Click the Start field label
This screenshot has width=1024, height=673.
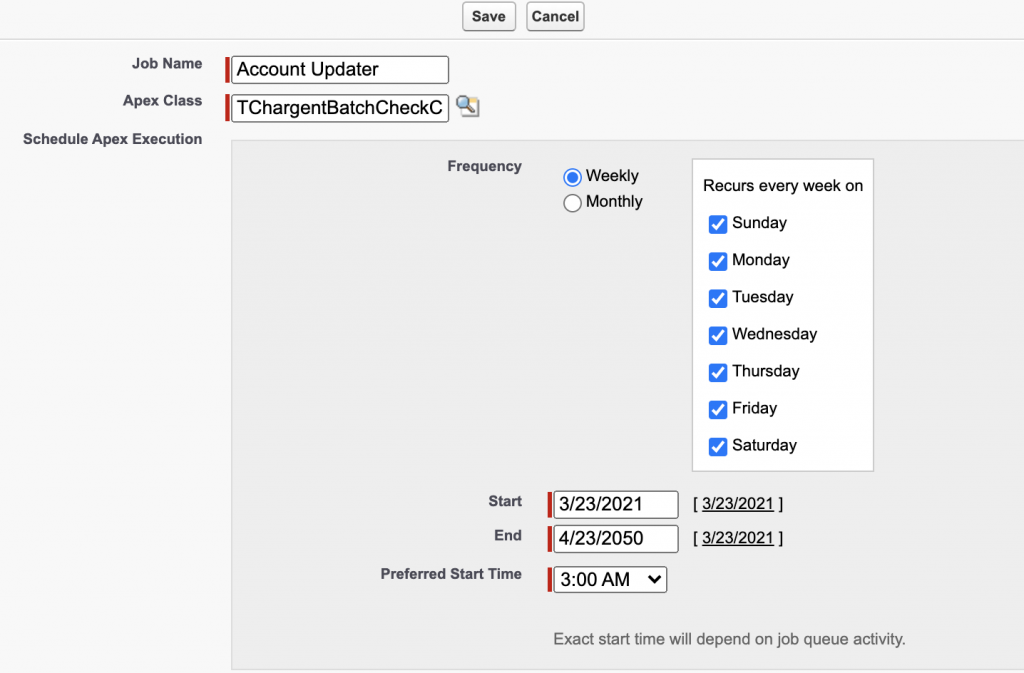pyautogui.click(x=505, y=501)
